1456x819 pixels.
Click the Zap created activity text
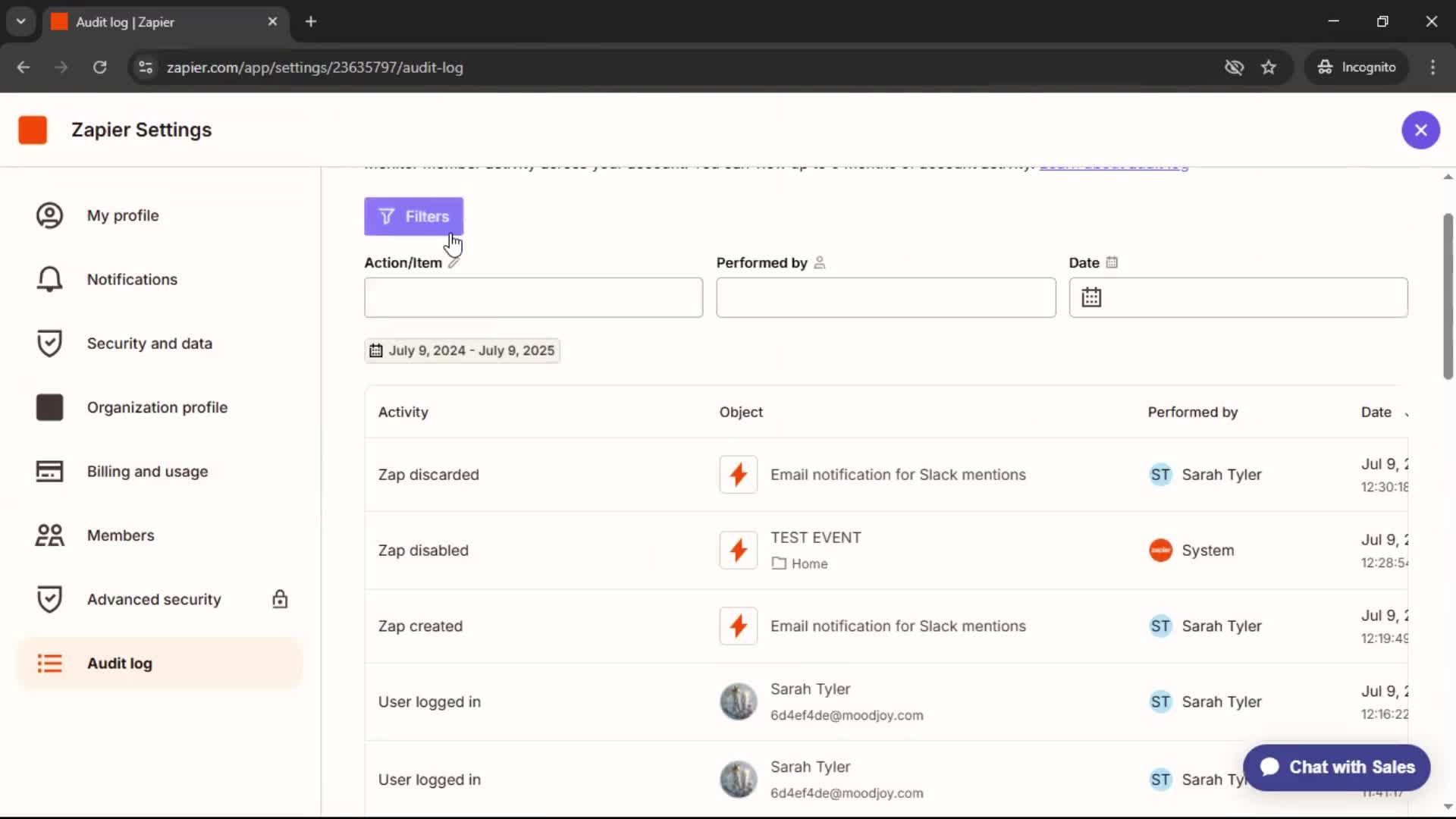coord(420,626)
